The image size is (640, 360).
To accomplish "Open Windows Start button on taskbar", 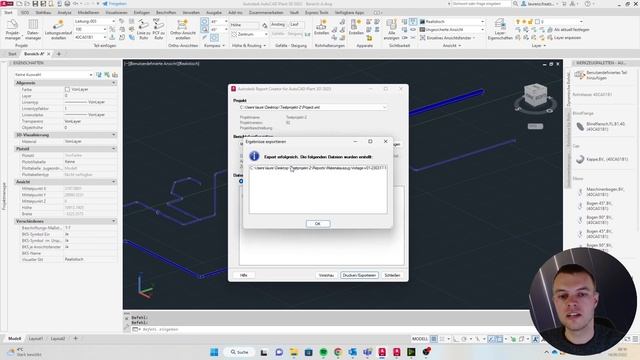I will pyautogui.click(x=214, y=352).
